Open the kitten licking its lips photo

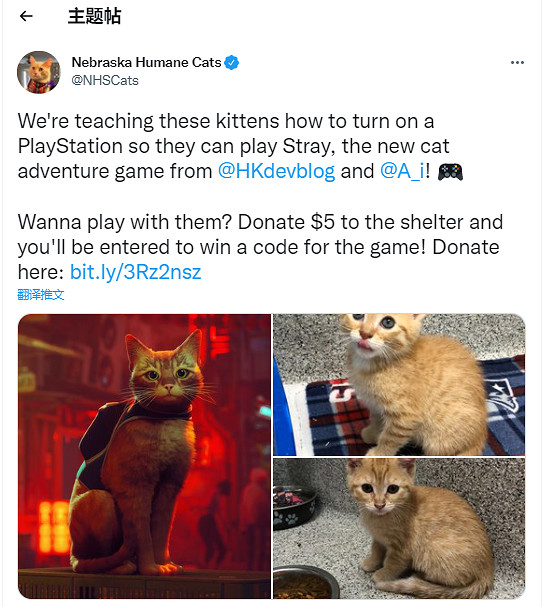pos(399,385)
